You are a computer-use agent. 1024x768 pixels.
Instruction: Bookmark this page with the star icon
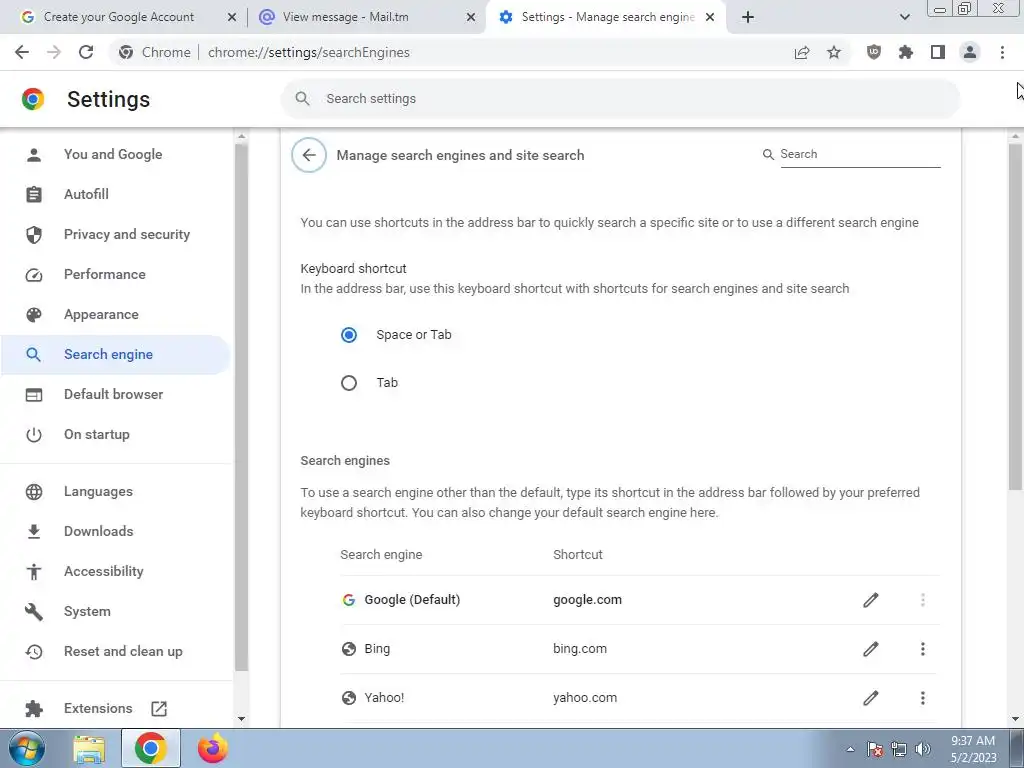pyautogui.click(x=834, y=52)
